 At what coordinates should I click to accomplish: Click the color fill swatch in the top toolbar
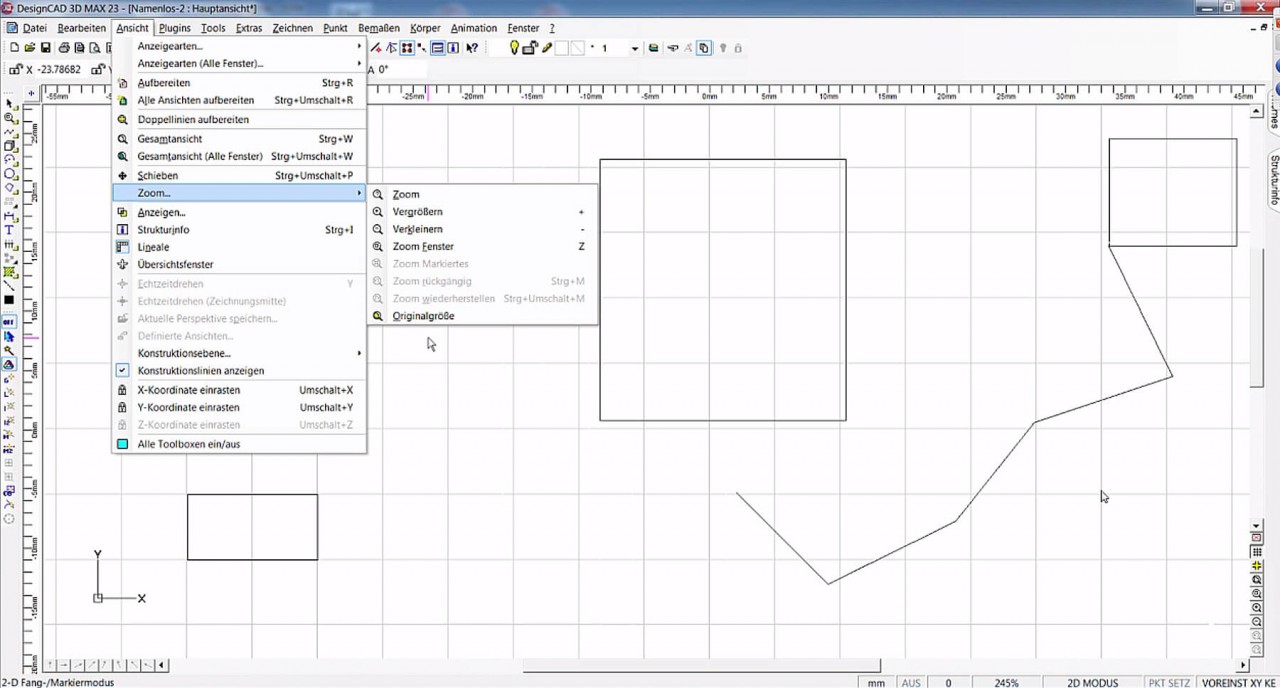(560, 48)
